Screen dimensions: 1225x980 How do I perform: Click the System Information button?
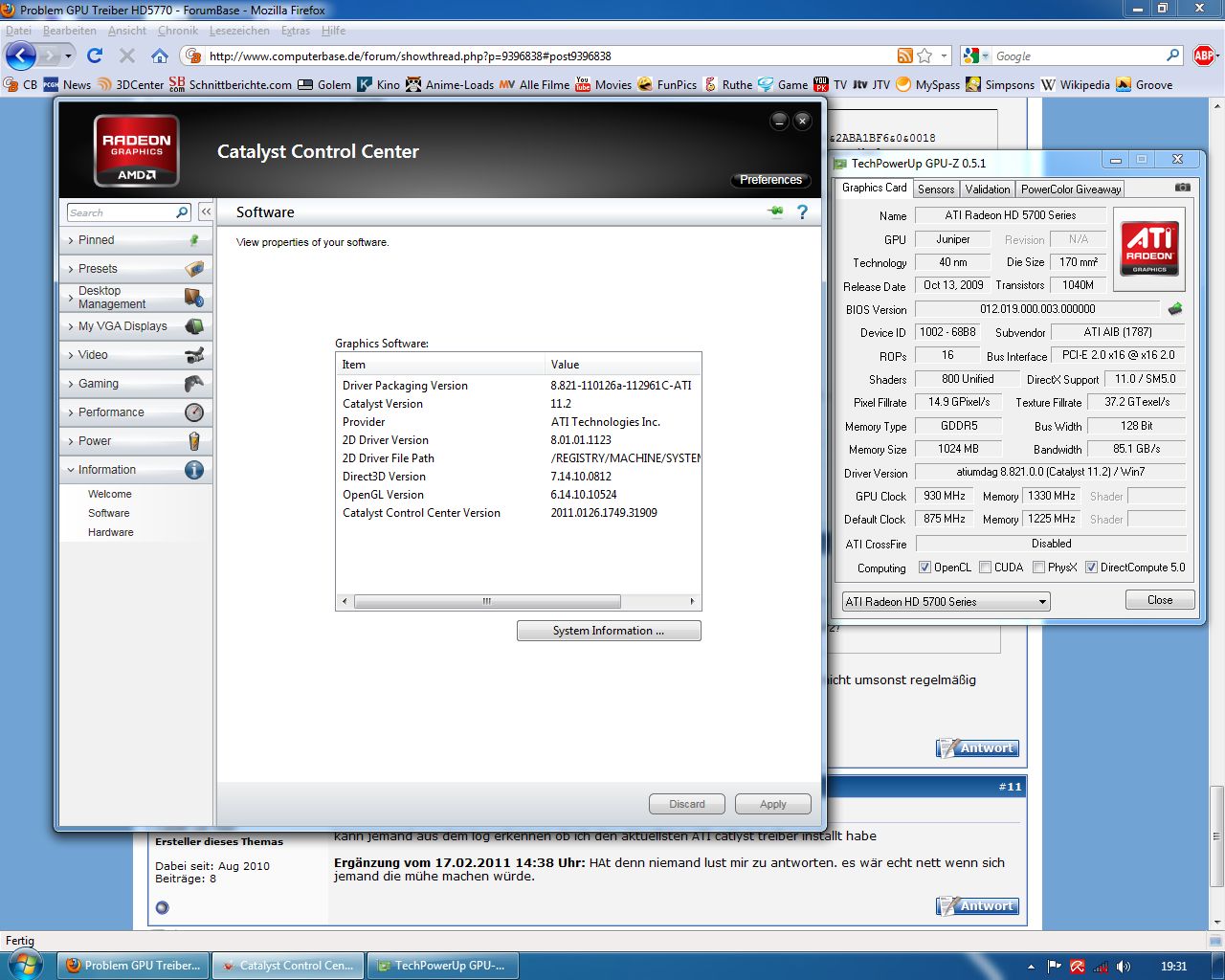pyautogui.click(x=609, y=631)
